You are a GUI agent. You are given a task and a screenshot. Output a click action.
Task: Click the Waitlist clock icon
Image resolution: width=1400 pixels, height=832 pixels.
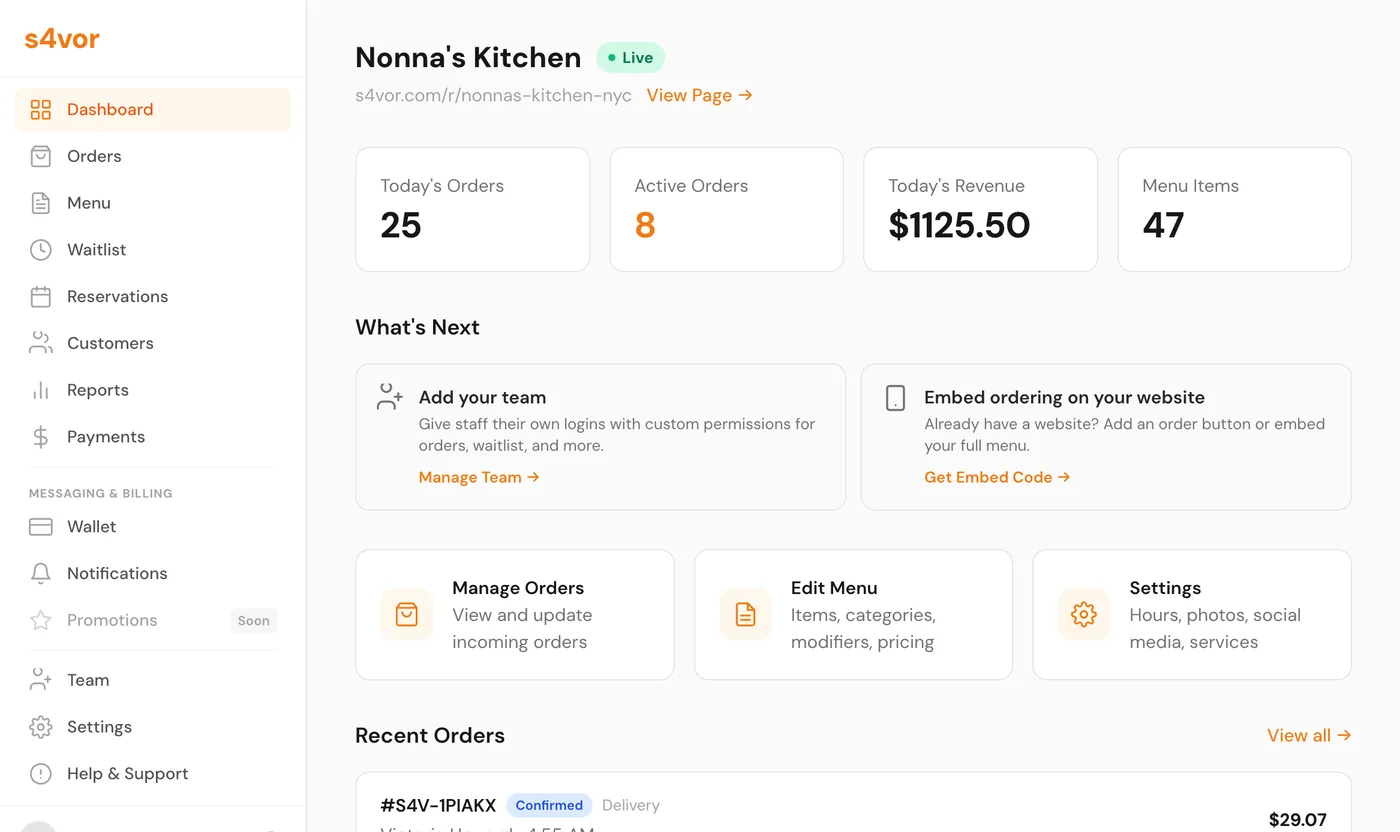pyautogui.click(x=41, y=250)
